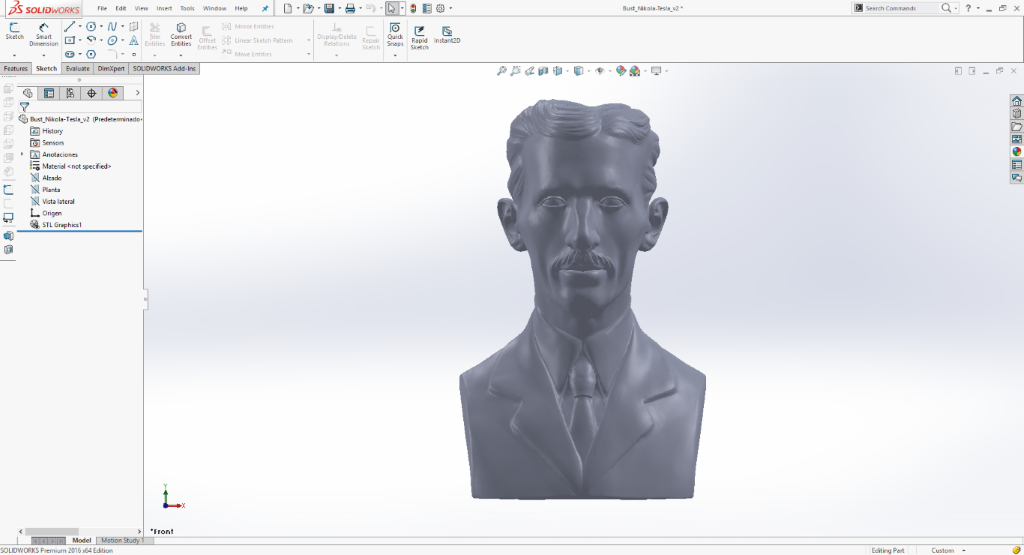Image resolution: width=1024 pixels, height=555 pixels.
Task: Click Convert Entities tool
Action: click(x=181, y=35)
